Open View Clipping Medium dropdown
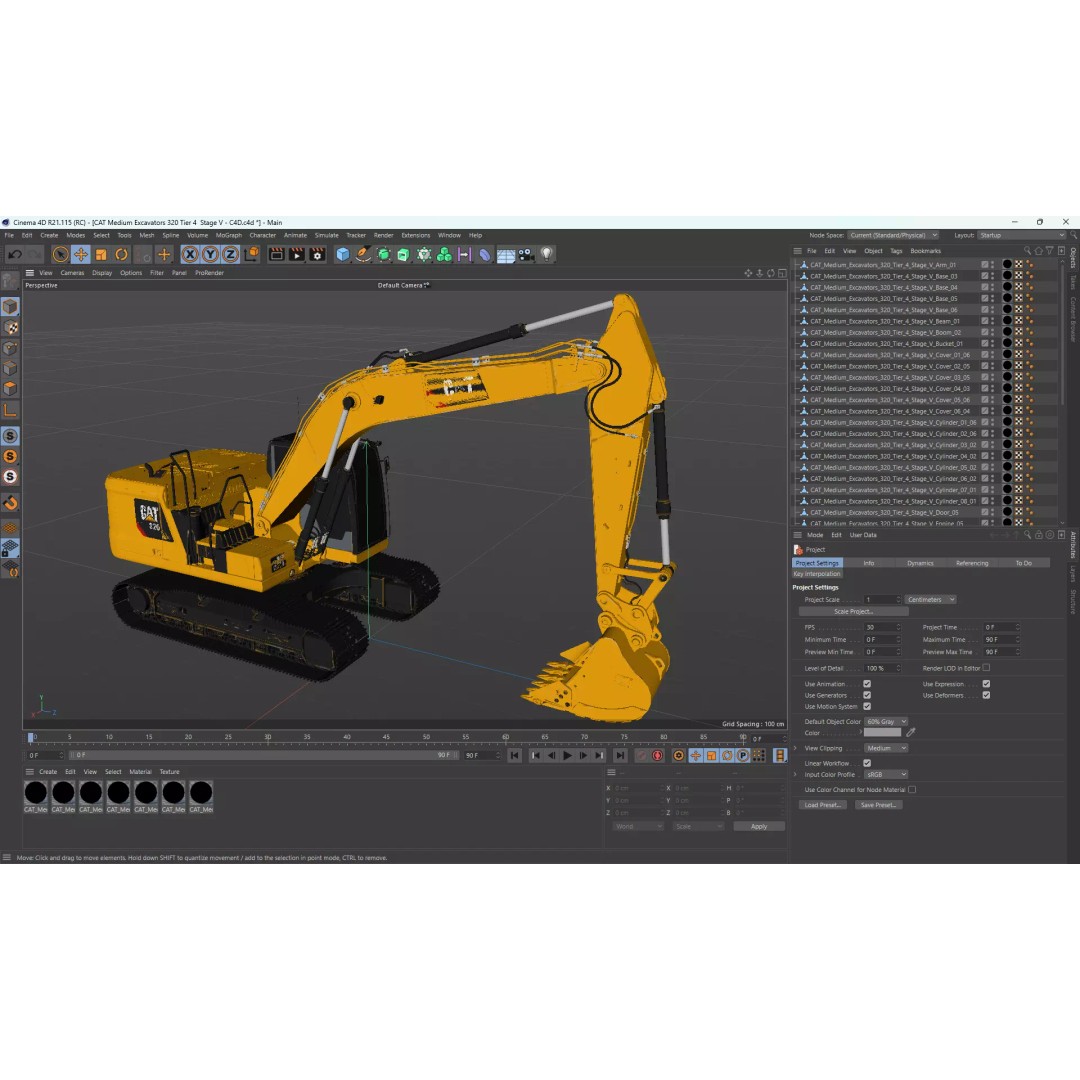Screen dimensions: 1080x1080 (886, 748)
